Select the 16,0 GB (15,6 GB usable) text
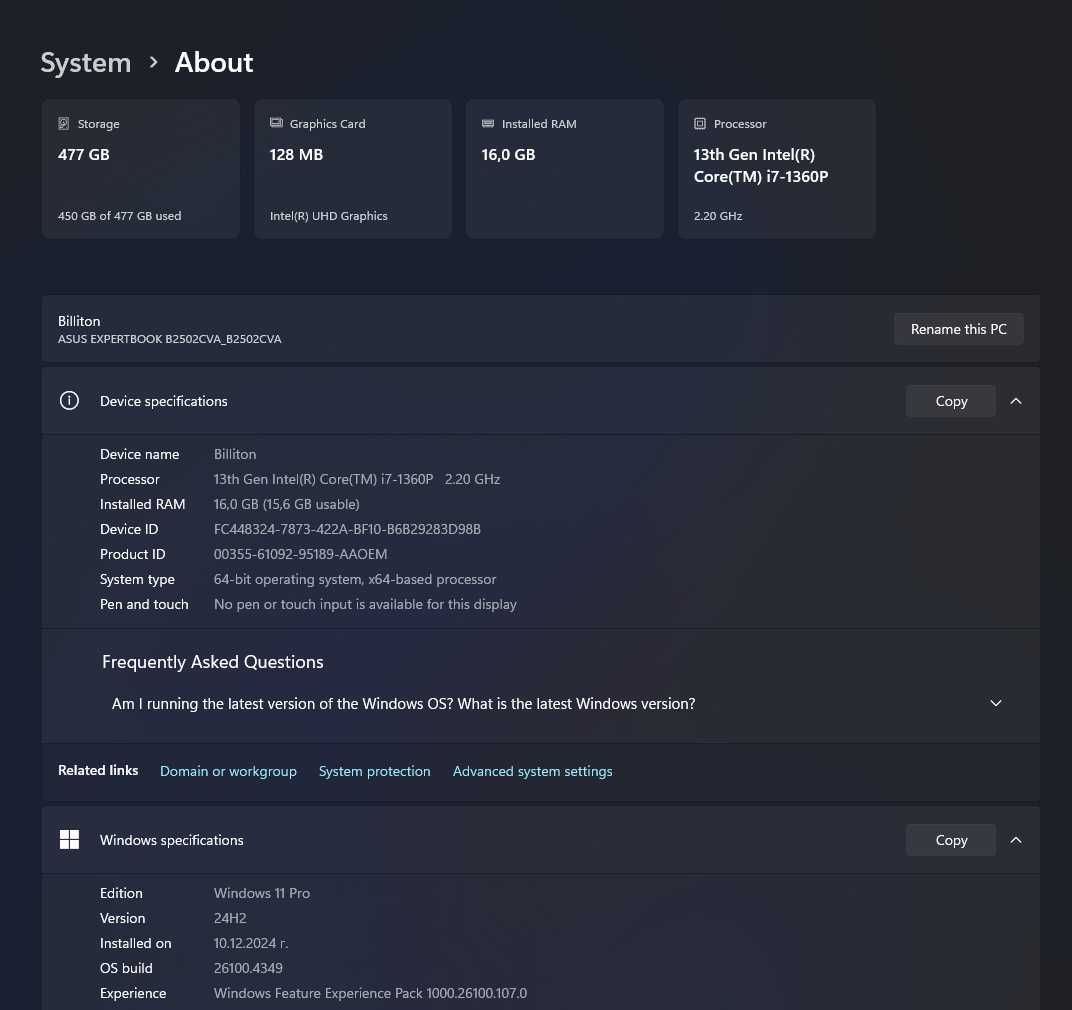The image size is (1072, 1010). point(286,505)
